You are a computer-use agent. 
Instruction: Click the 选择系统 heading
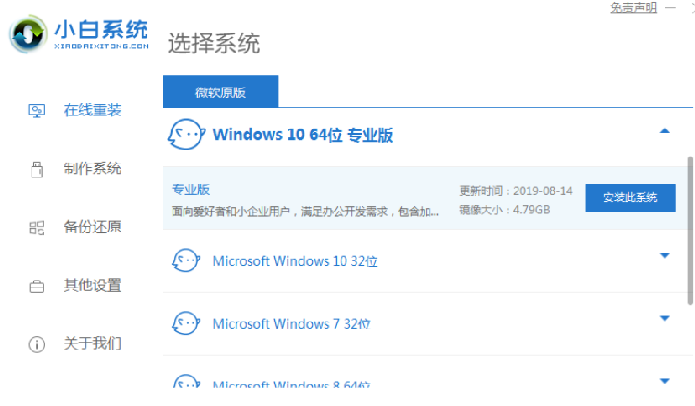pyautogui.click(x=214, y=43)
